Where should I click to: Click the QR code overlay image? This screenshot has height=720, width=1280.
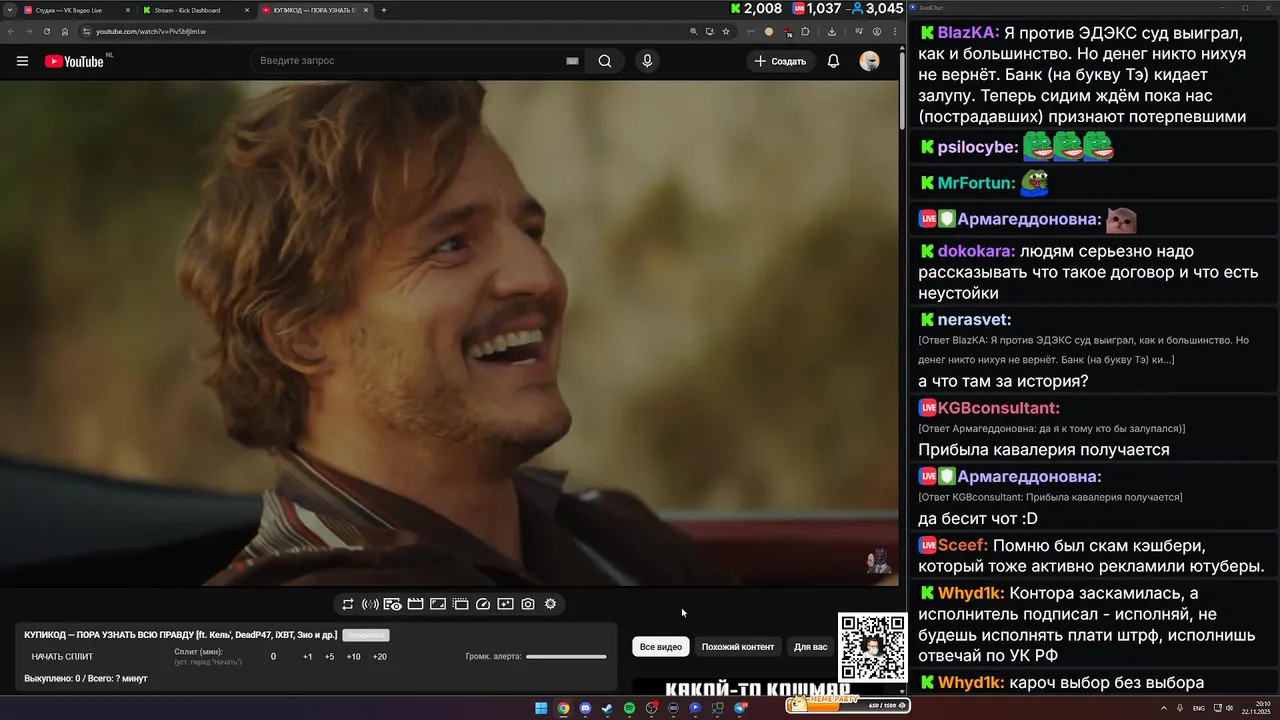(x=871, y=647)
